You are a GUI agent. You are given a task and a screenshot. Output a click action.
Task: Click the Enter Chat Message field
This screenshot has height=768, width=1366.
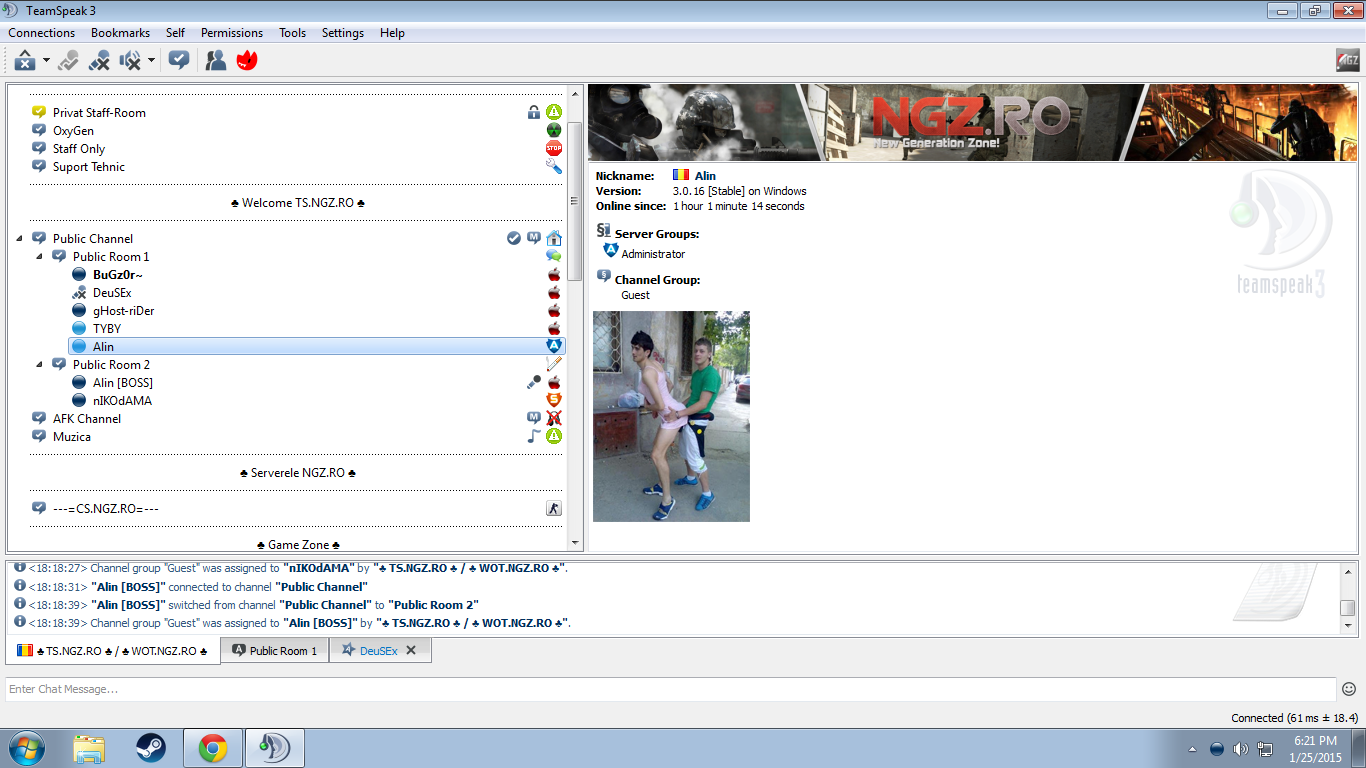[670, 689]
